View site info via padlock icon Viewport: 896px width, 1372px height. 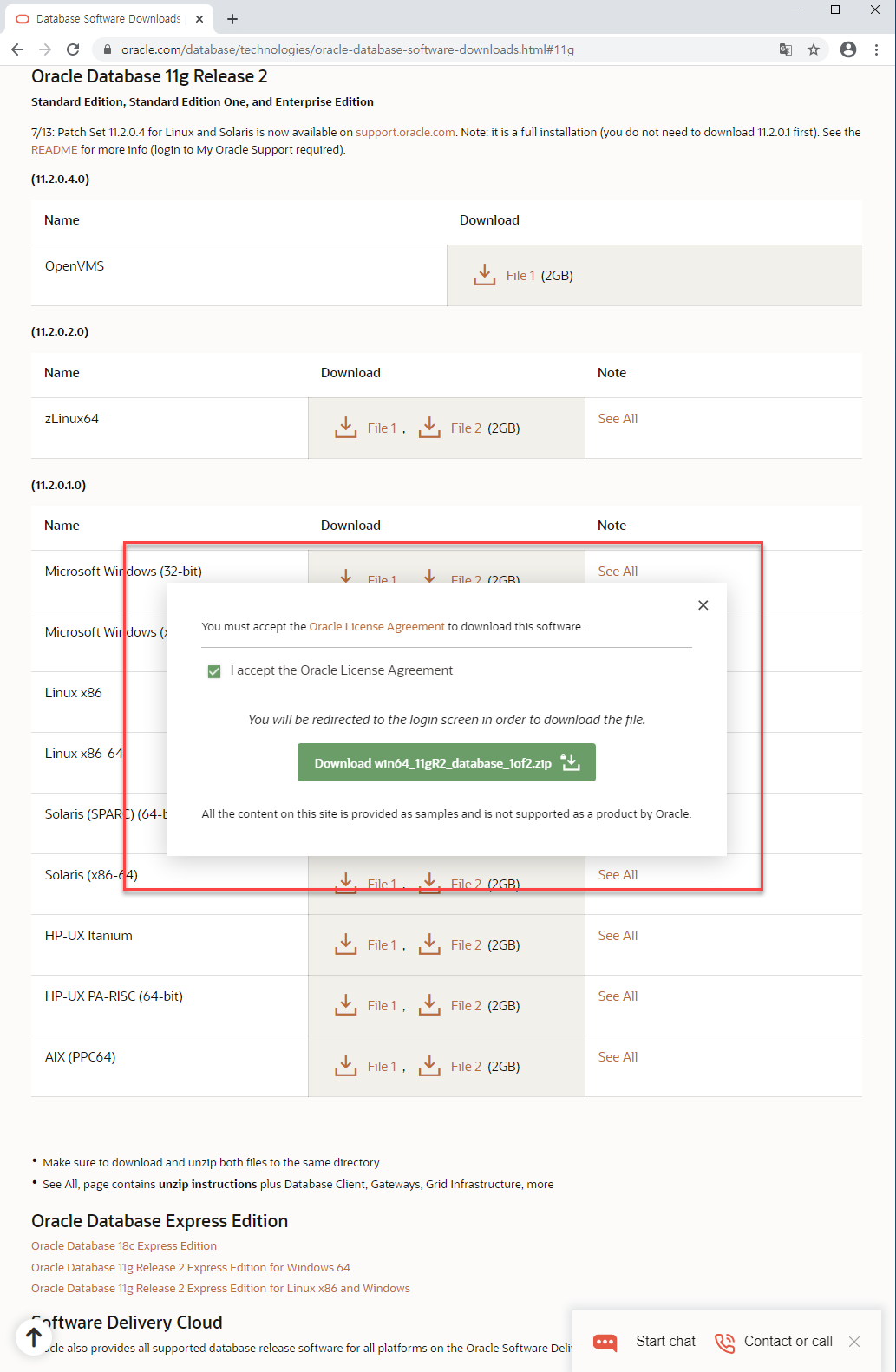tap(108, 49)
